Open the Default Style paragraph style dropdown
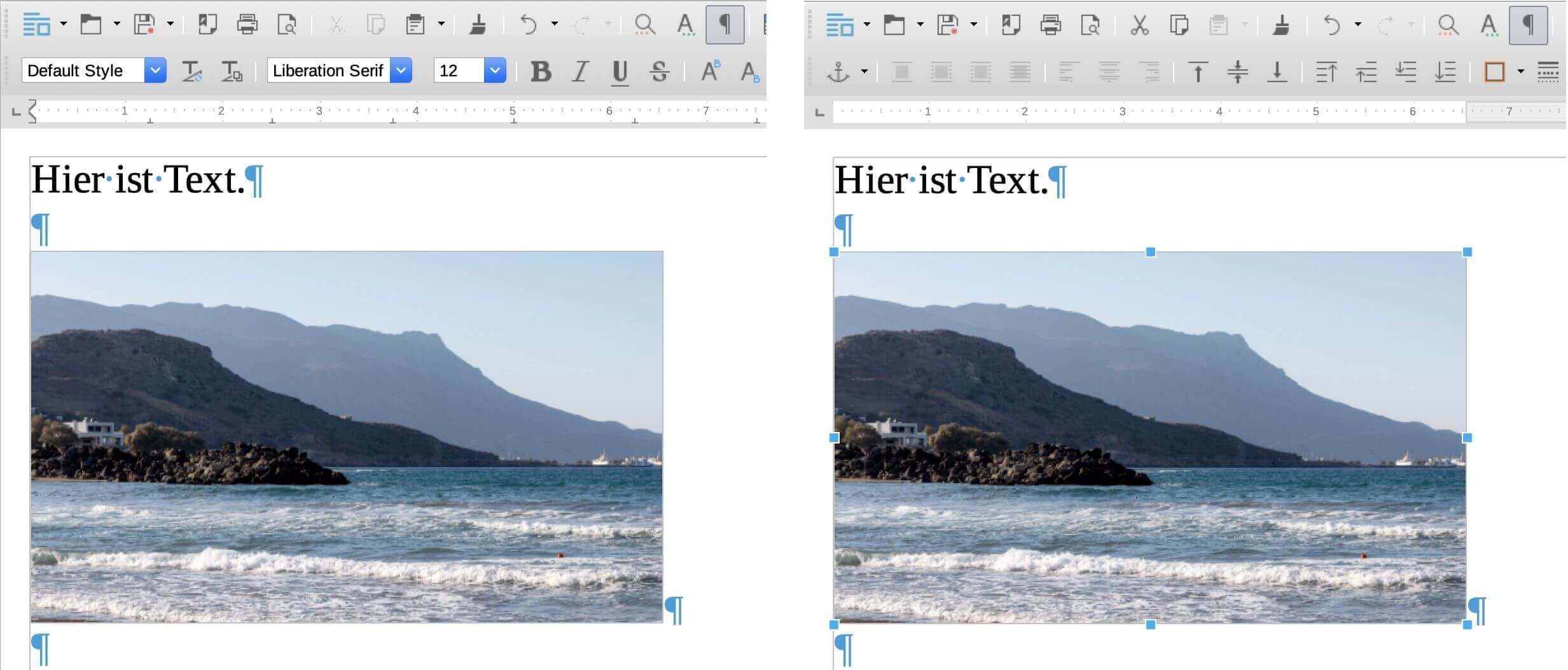 pos(155,71)
